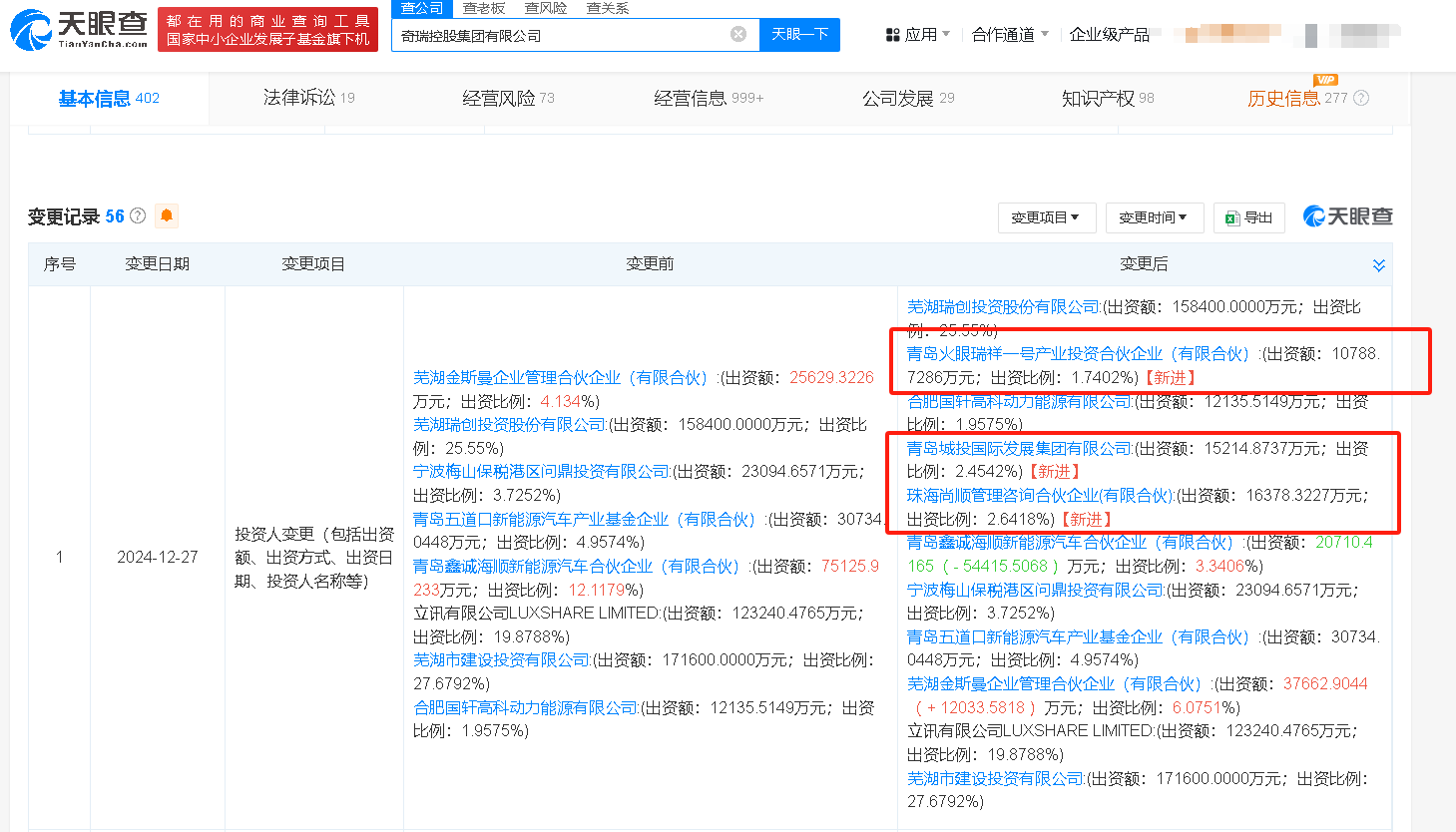Viewport: 1456px width, 832px height.
Task: Click the 序号 column header
Action: pyautogui.click(x=59, y=264)
